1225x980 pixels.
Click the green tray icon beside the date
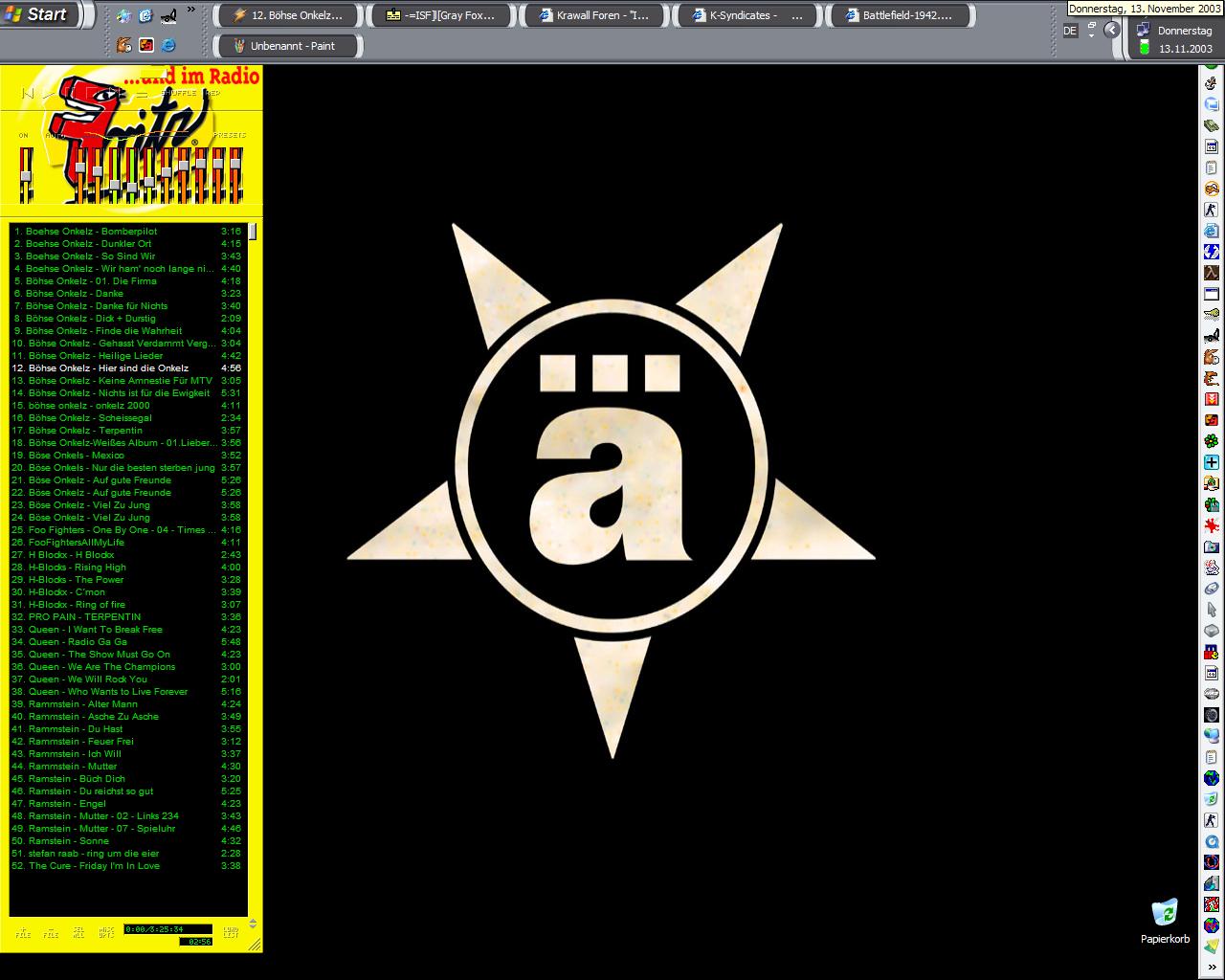pyautogui.click(x=1143, y=46)
